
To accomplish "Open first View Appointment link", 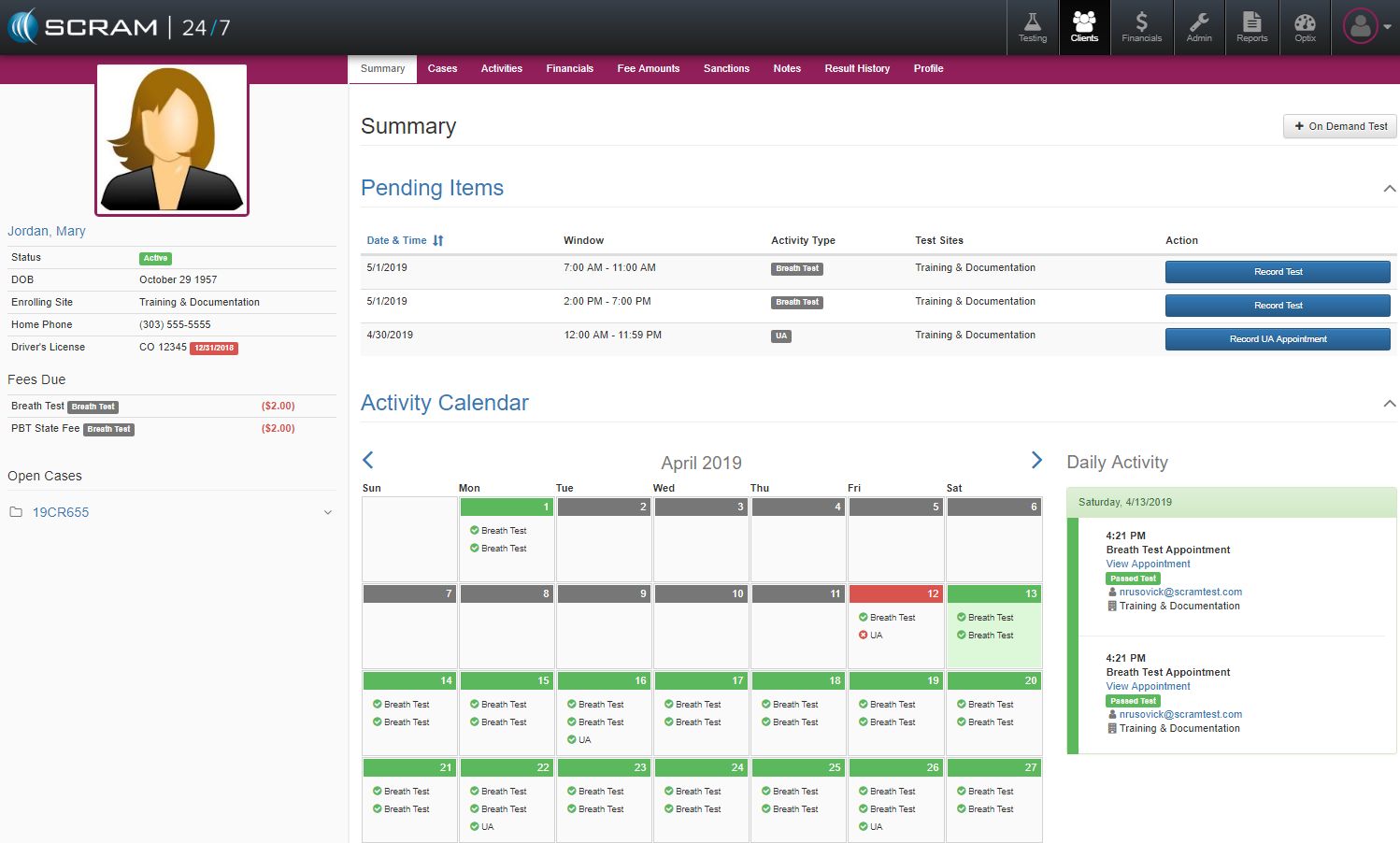I will (1148, 564).
